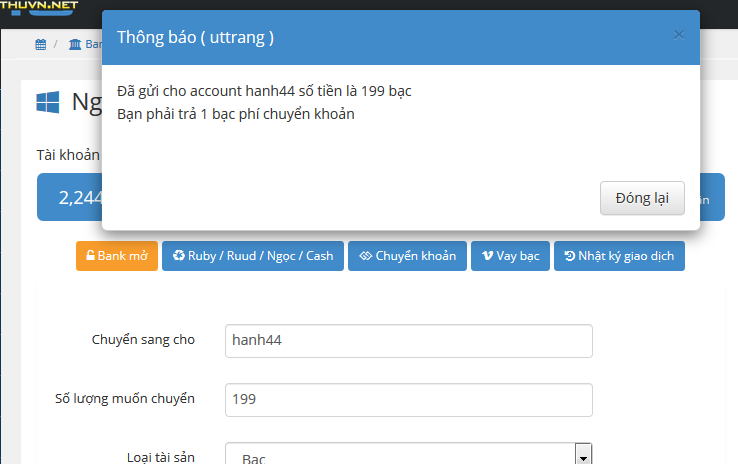Viewport: 738px width, 464px height.
Task: Click the calendar icon in the breadcrumb
Action: 40,44
